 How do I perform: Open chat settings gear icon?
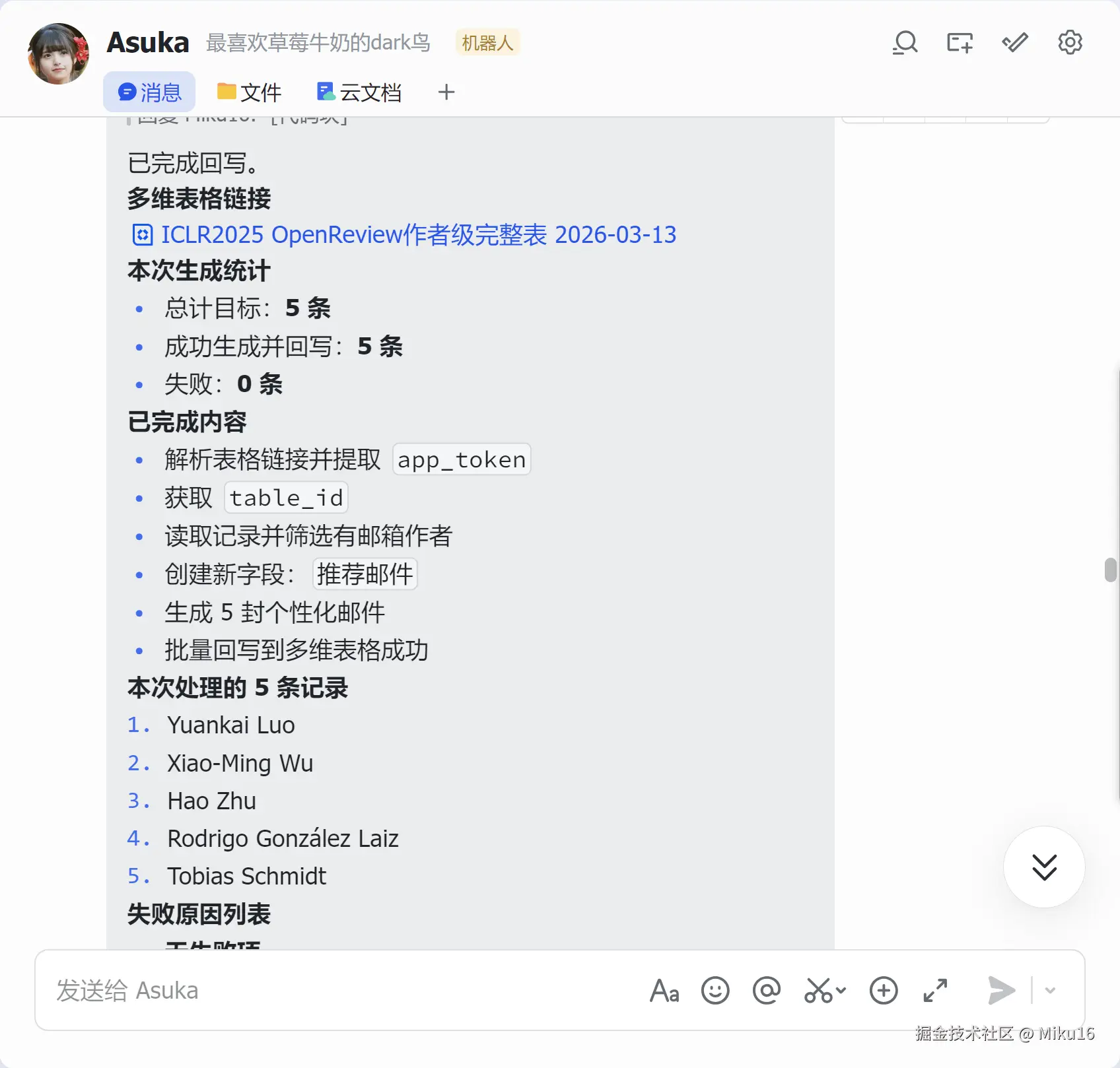[1070, 43]
